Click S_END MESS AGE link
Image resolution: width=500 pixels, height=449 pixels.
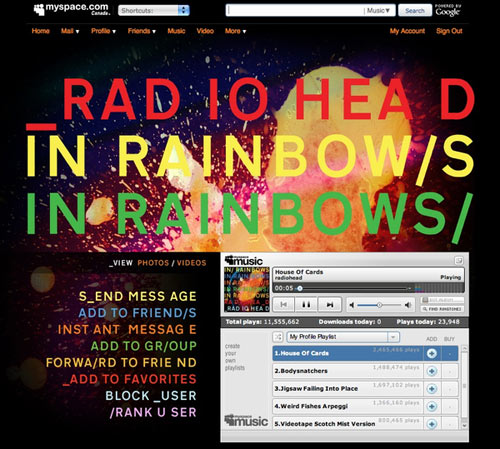(x=138, y=296)
